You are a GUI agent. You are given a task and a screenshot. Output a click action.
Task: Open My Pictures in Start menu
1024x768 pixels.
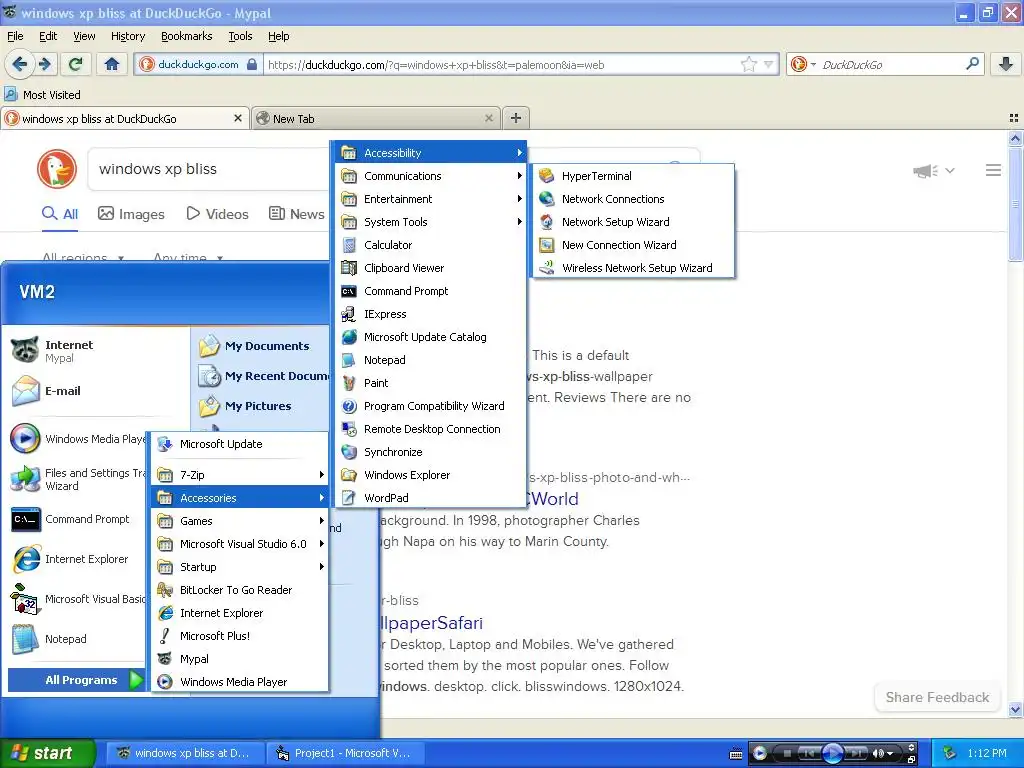pos(261,406)
